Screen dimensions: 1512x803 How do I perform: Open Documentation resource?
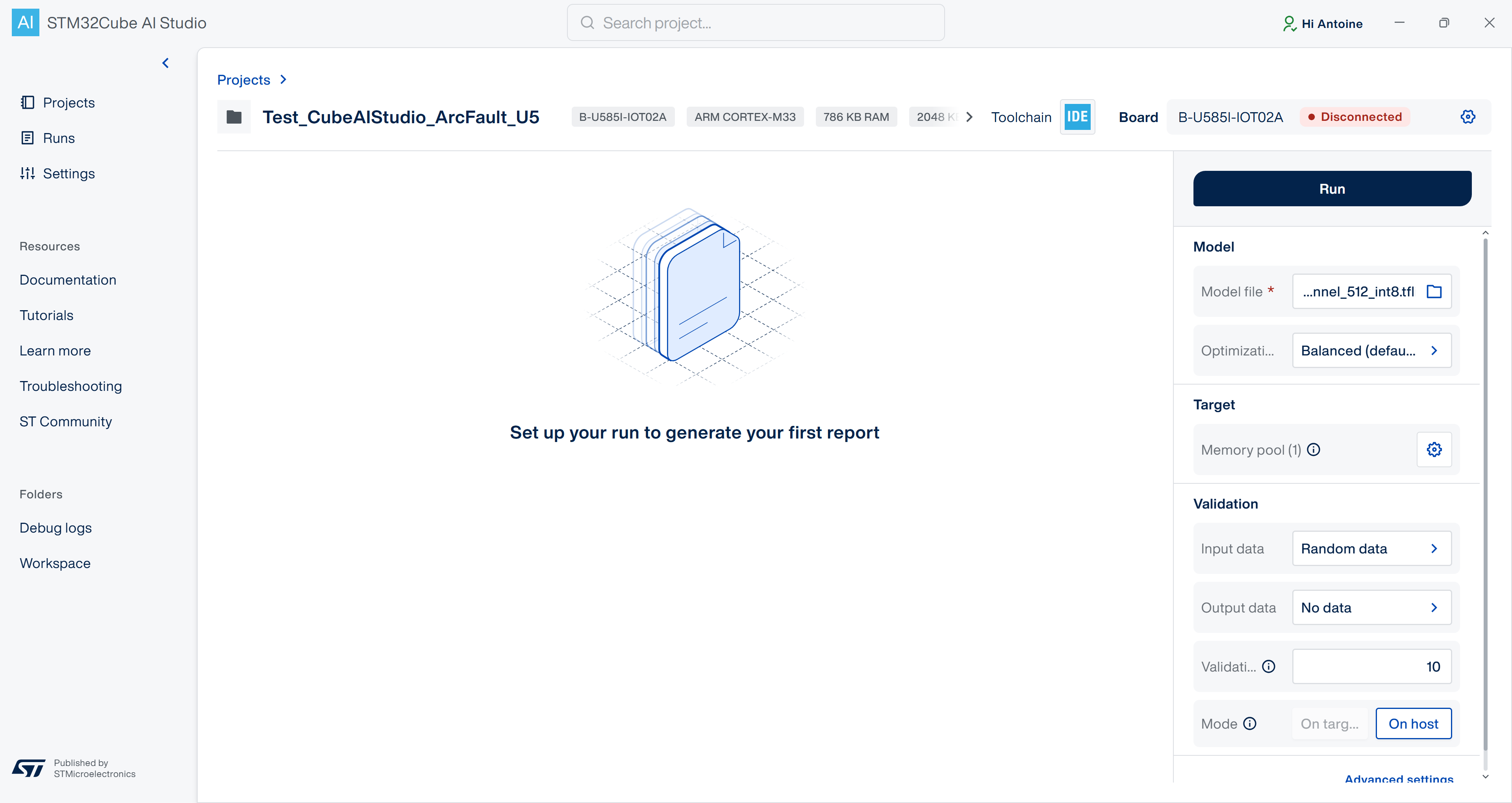click(68, 279)
